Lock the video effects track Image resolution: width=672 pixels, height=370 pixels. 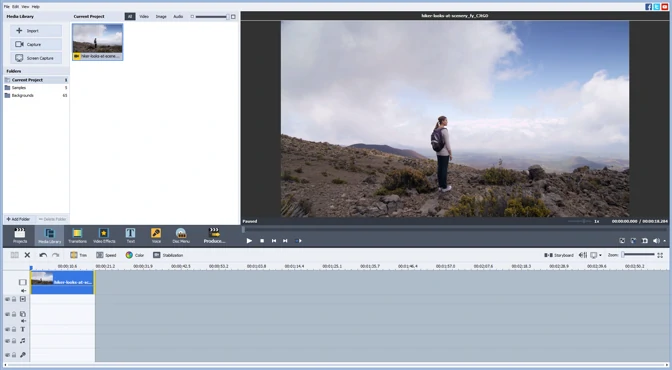coord(14,299)
